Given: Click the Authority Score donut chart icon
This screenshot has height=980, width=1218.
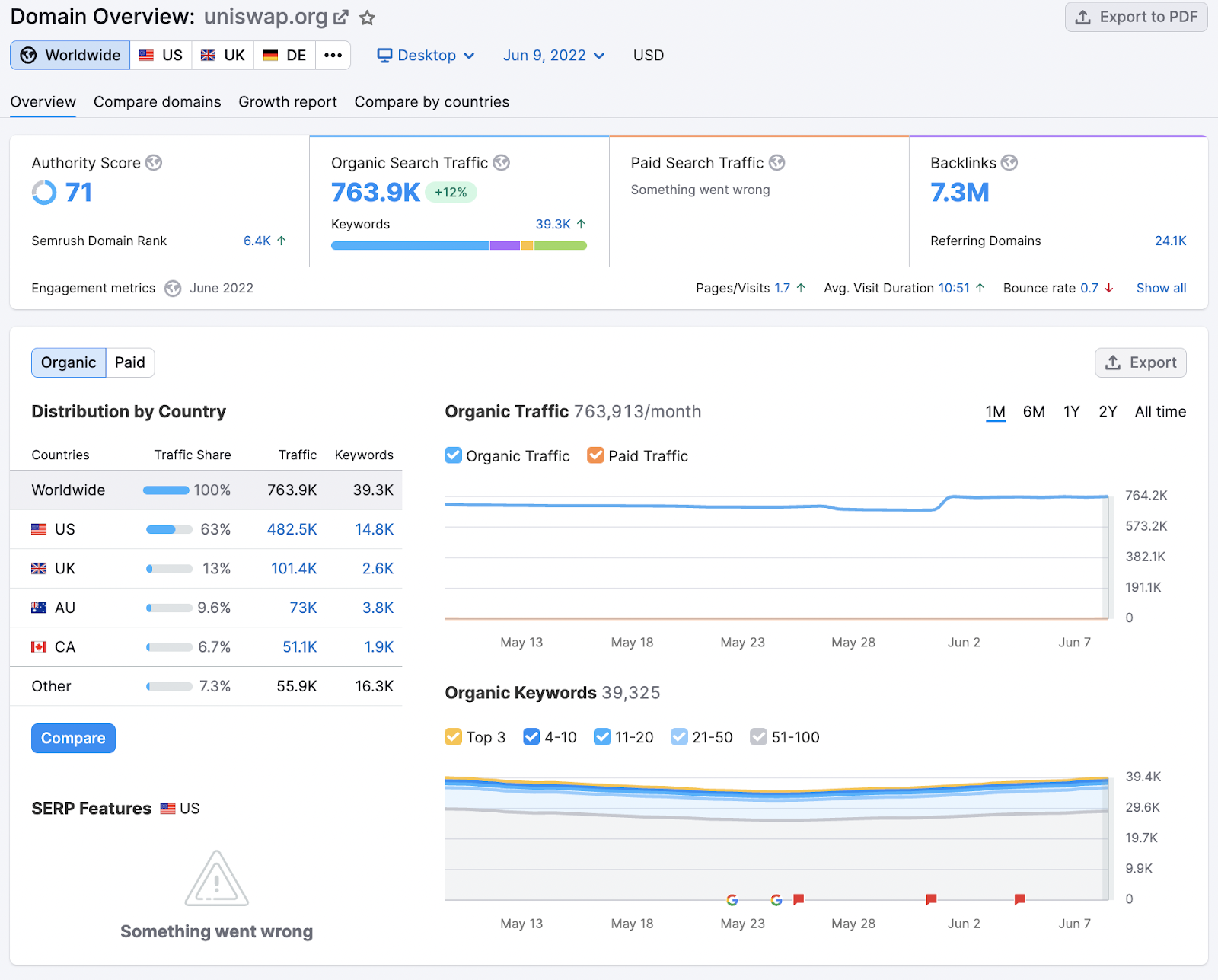Looking at the screenshot, I should 44,193.
